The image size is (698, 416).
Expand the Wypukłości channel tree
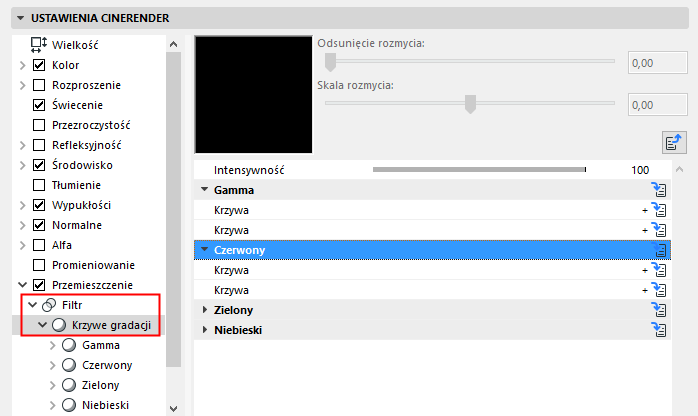point(23,206)
